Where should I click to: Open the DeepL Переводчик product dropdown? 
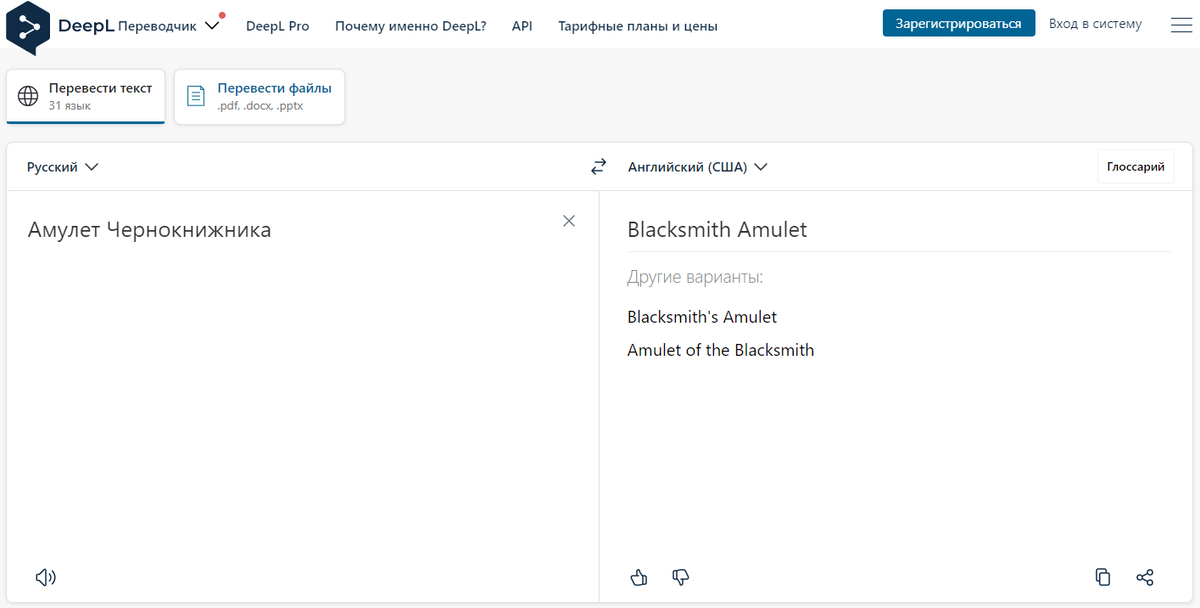coord(168,26)
